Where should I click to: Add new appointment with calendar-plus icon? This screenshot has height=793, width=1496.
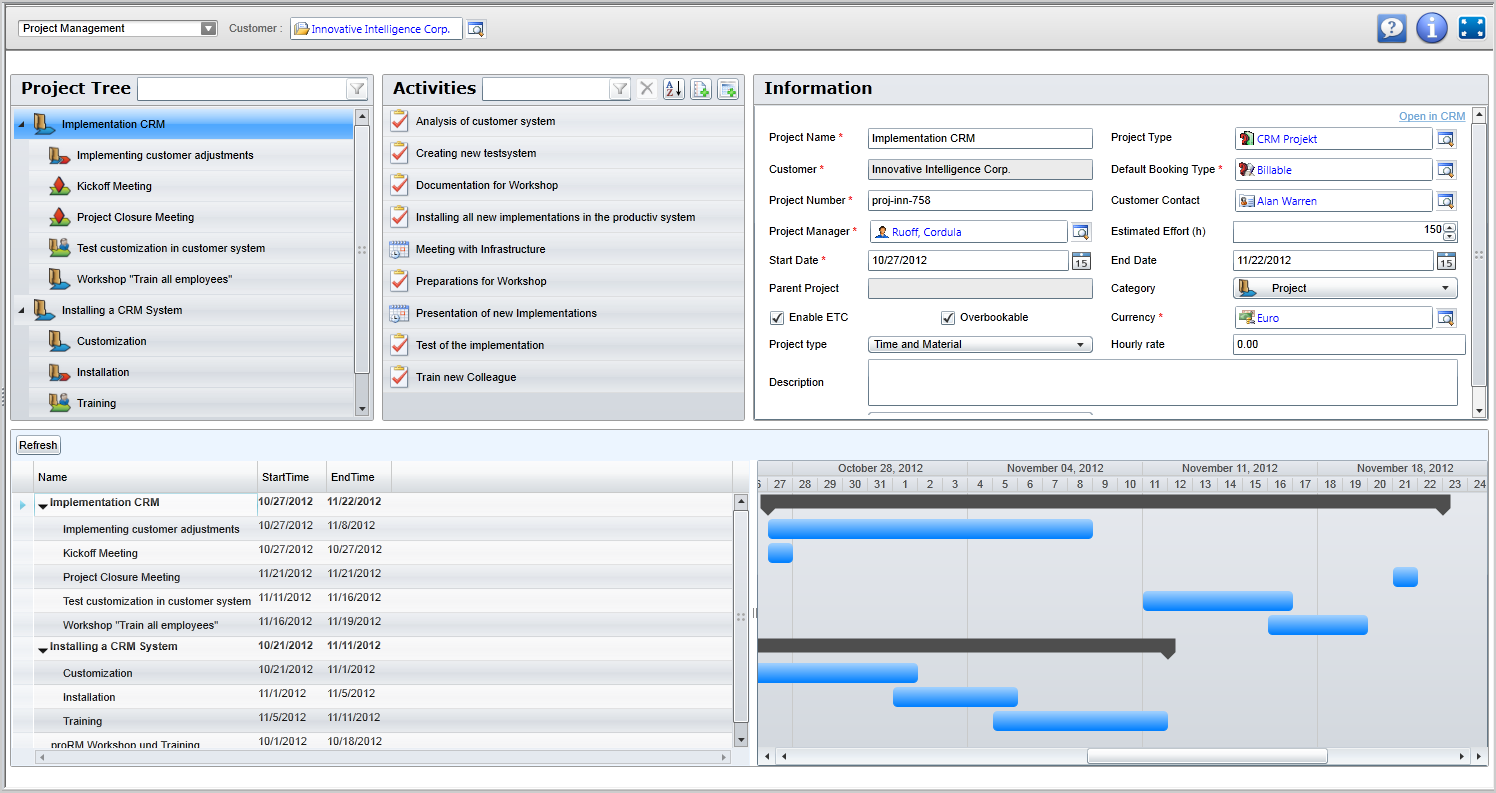click(x=728, y=89)
